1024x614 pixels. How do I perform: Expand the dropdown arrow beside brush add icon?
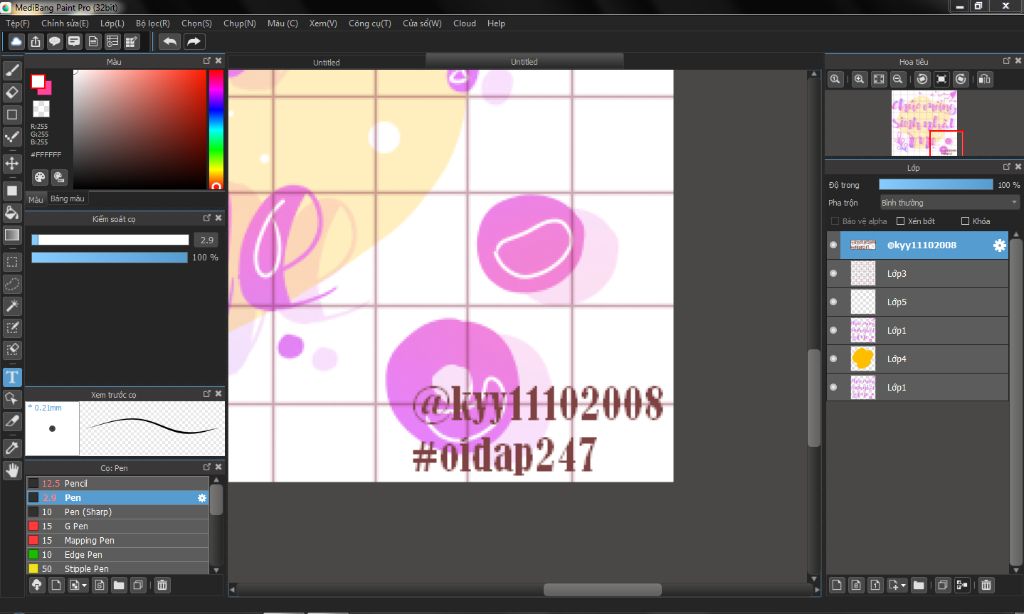click(84, 585)
